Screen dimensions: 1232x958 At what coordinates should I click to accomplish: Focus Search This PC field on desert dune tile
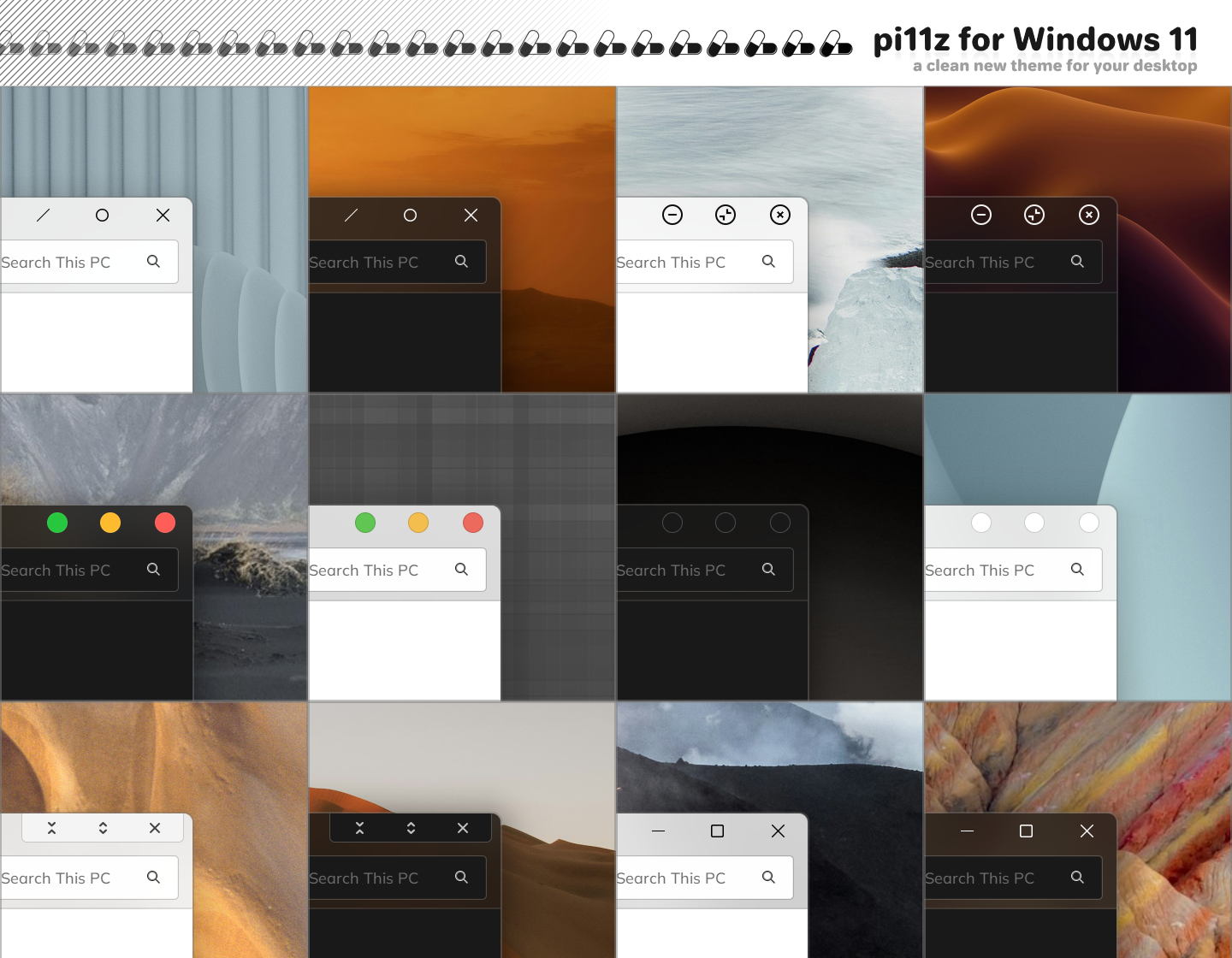click(397, 878)
